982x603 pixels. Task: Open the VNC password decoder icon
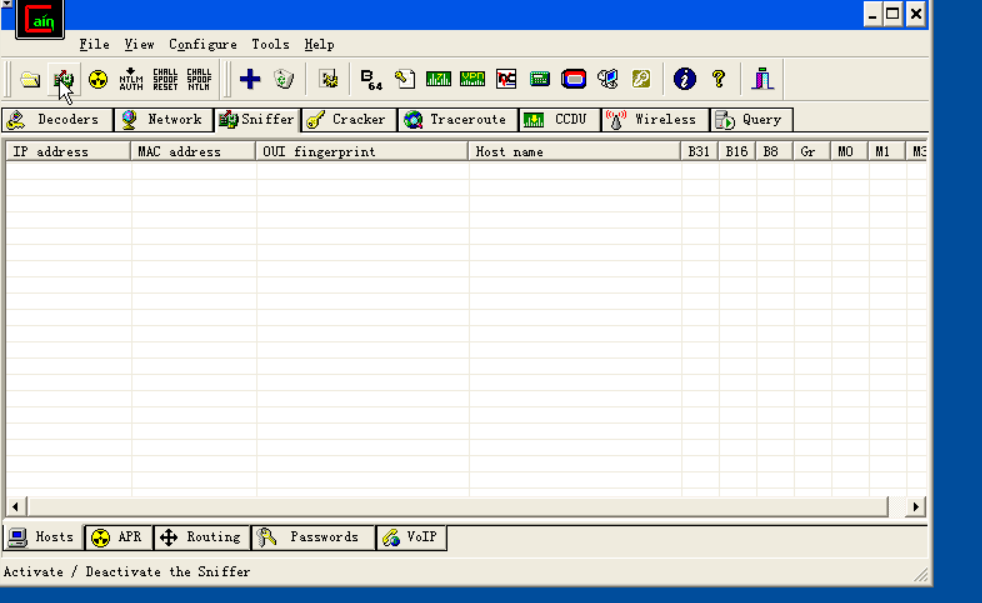click(x=506, y=79)
